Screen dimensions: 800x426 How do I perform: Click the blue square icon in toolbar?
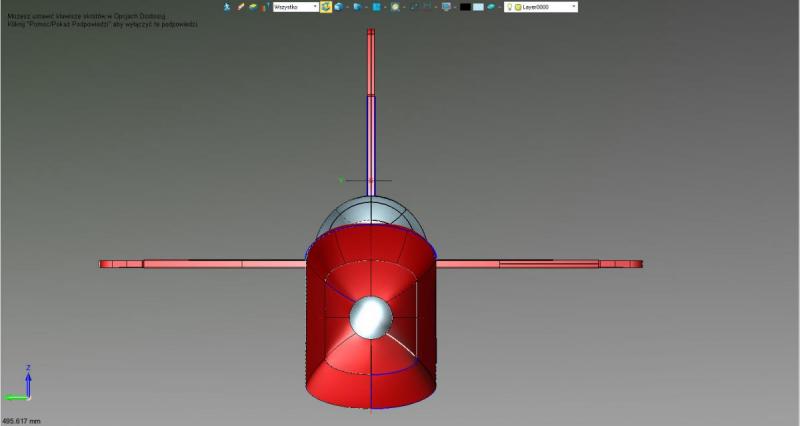click(376, 7)
